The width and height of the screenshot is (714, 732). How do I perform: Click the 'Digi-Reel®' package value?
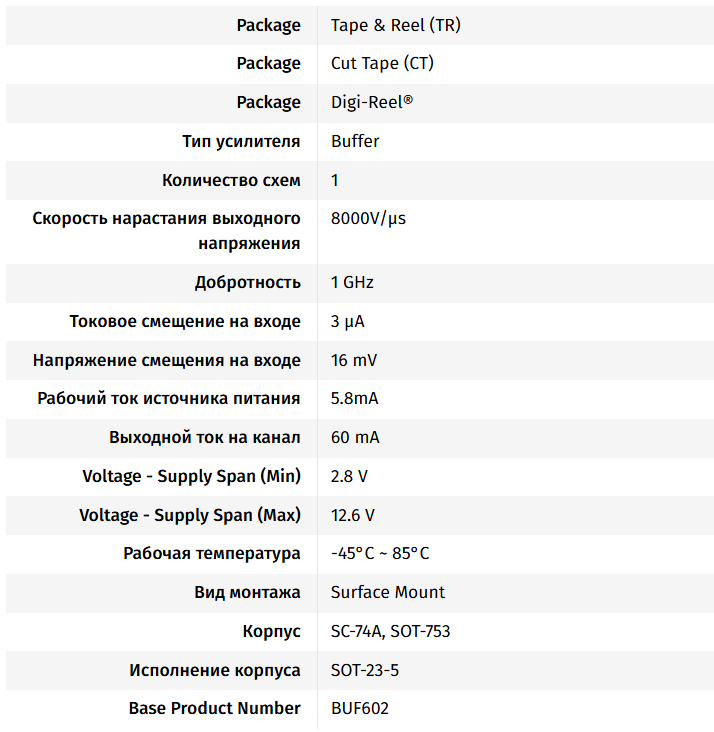pos(372,102)
